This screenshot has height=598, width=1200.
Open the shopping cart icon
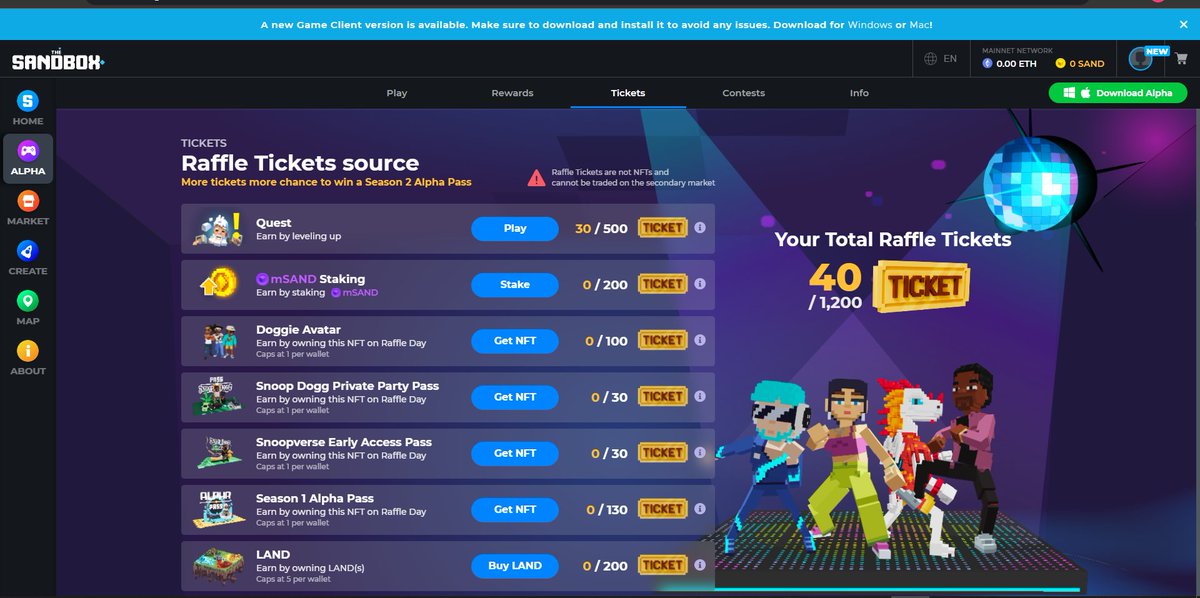1181,59
